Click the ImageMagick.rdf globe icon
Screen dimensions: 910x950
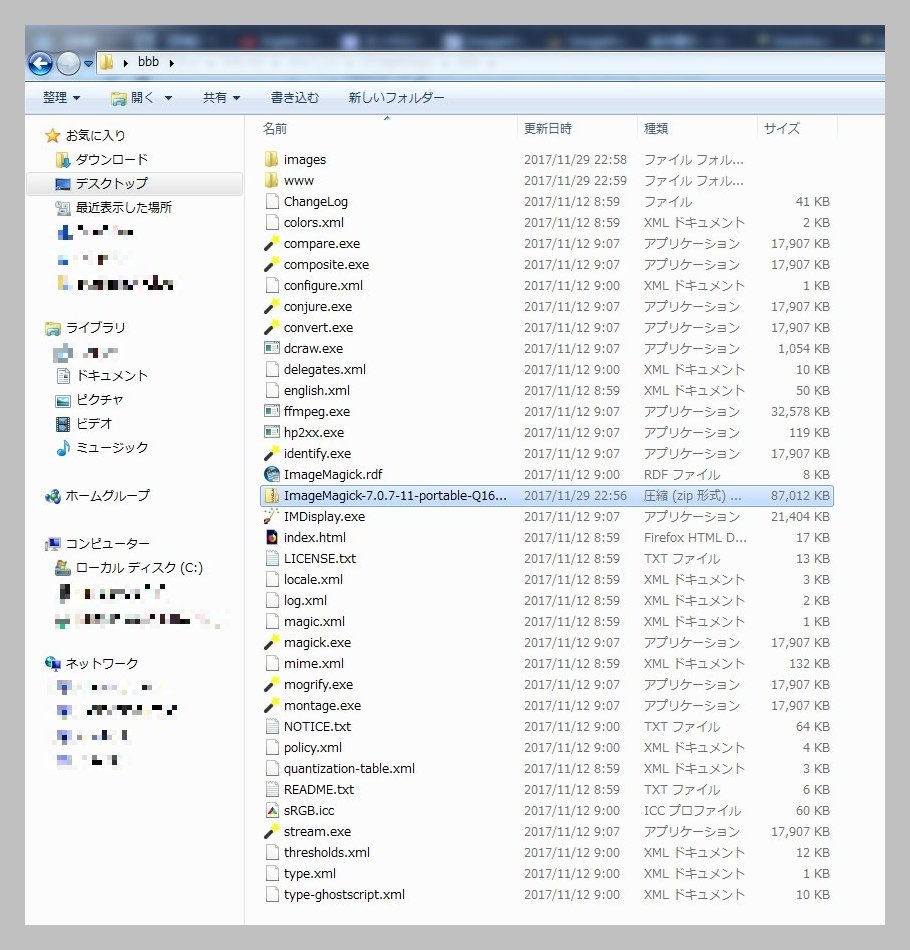click(x=271, y=474)
